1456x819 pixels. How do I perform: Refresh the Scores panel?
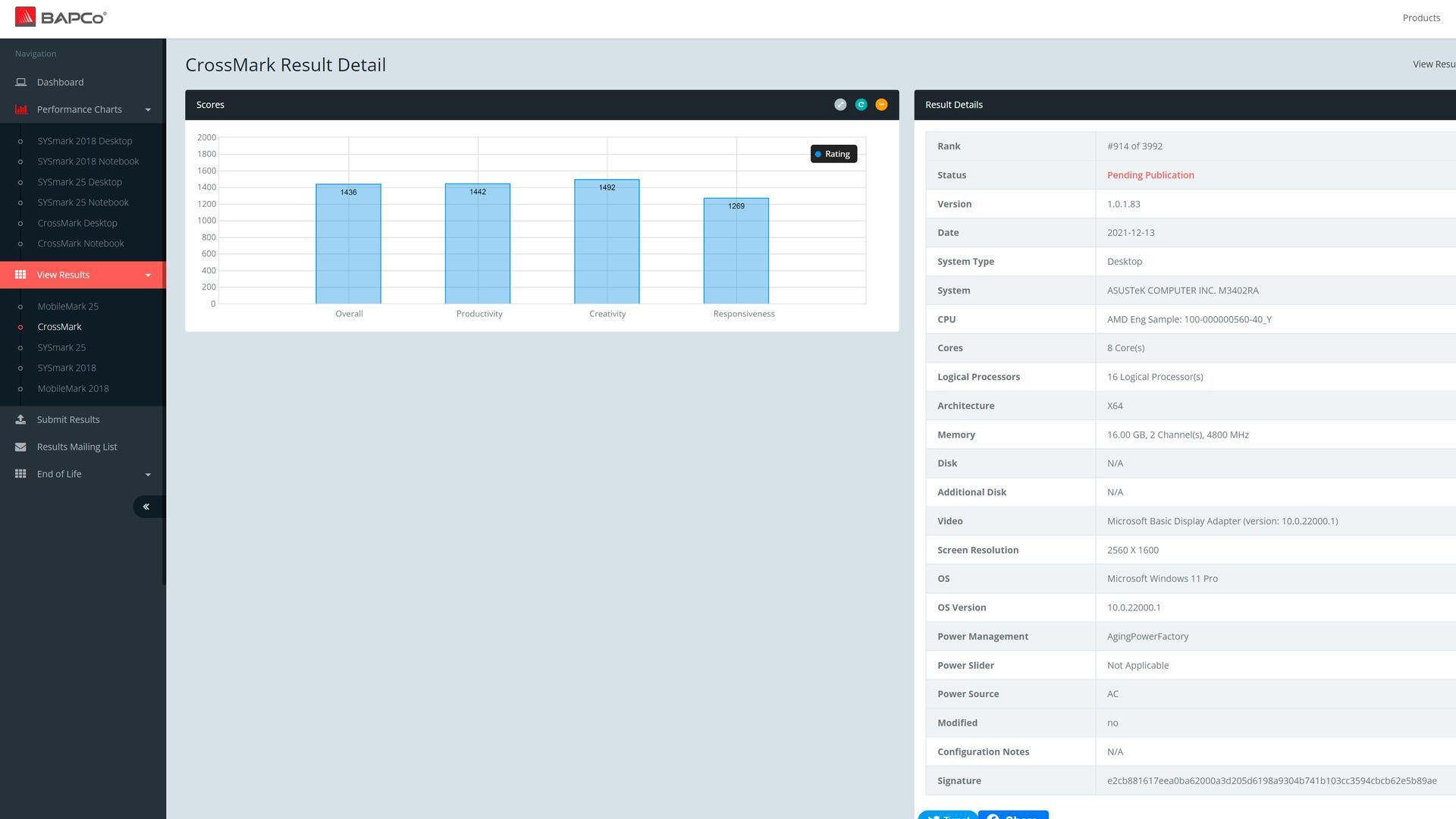(x=861, y=105)
